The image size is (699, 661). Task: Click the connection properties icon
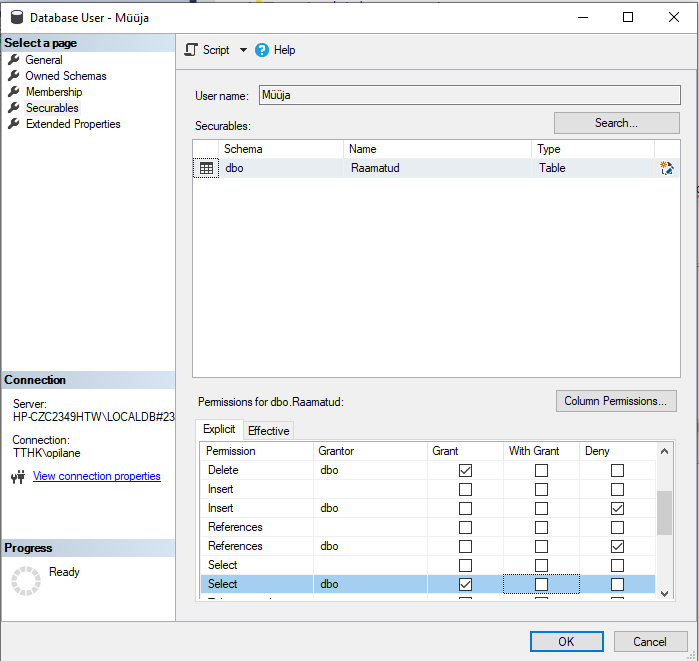point(17,477)
